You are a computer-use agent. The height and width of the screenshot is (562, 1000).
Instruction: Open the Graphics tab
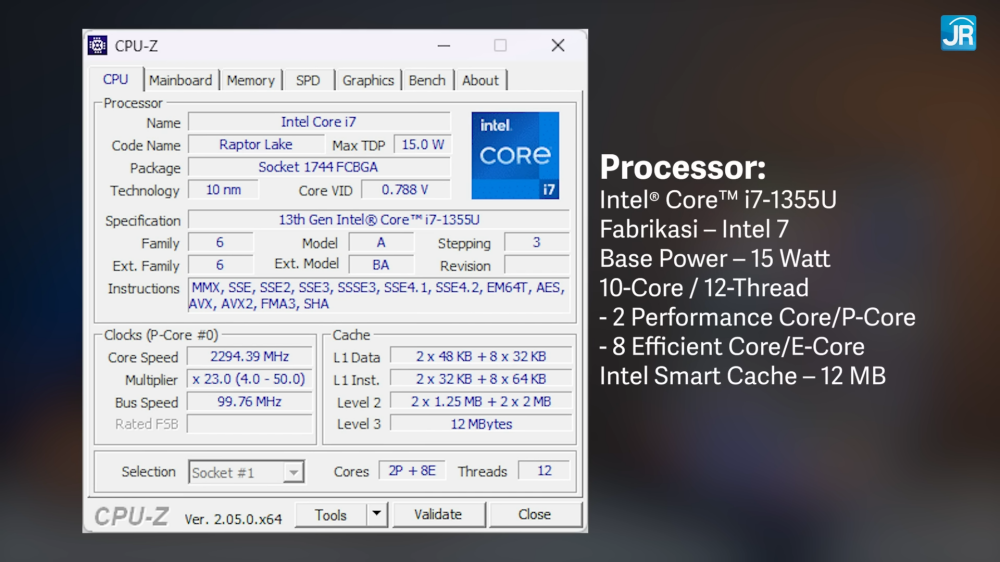(368, 80)
